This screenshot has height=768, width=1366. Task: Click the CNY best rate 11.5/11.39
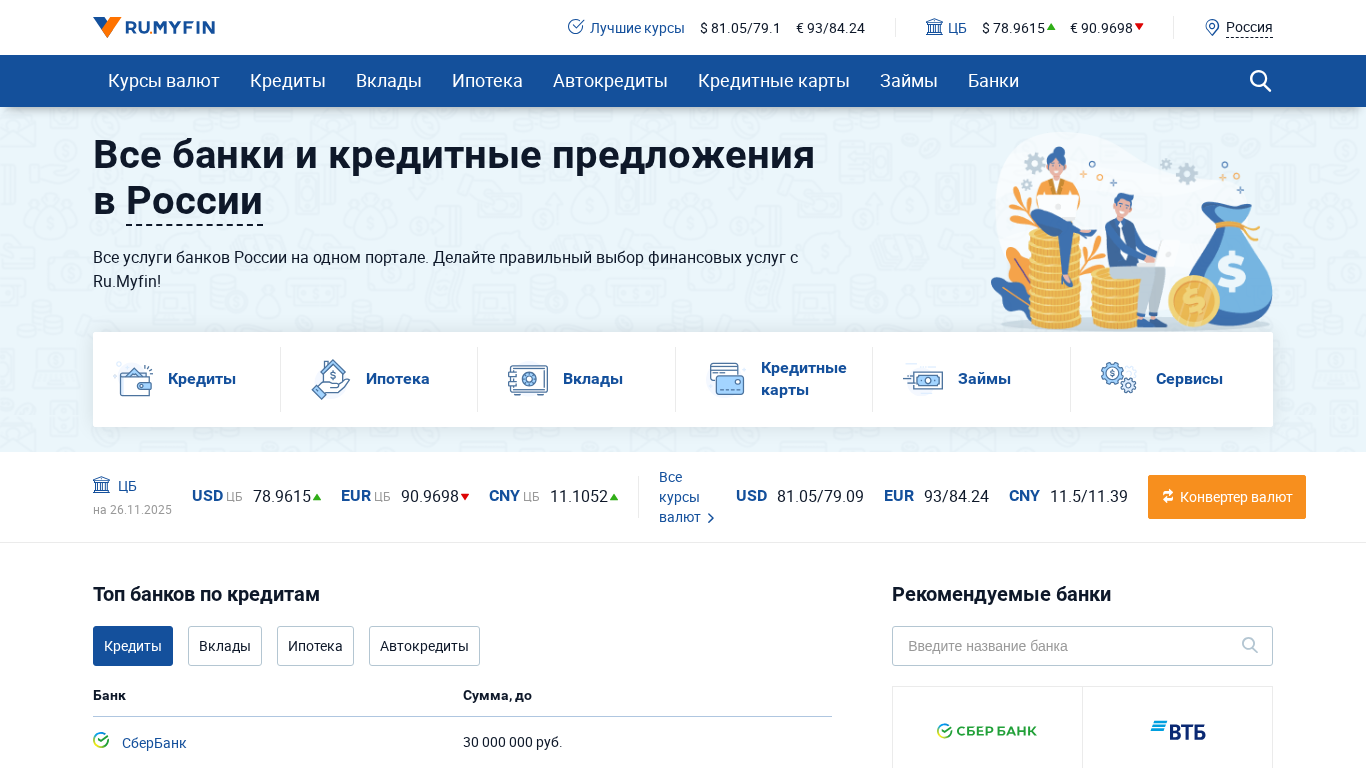point(1089,496)
